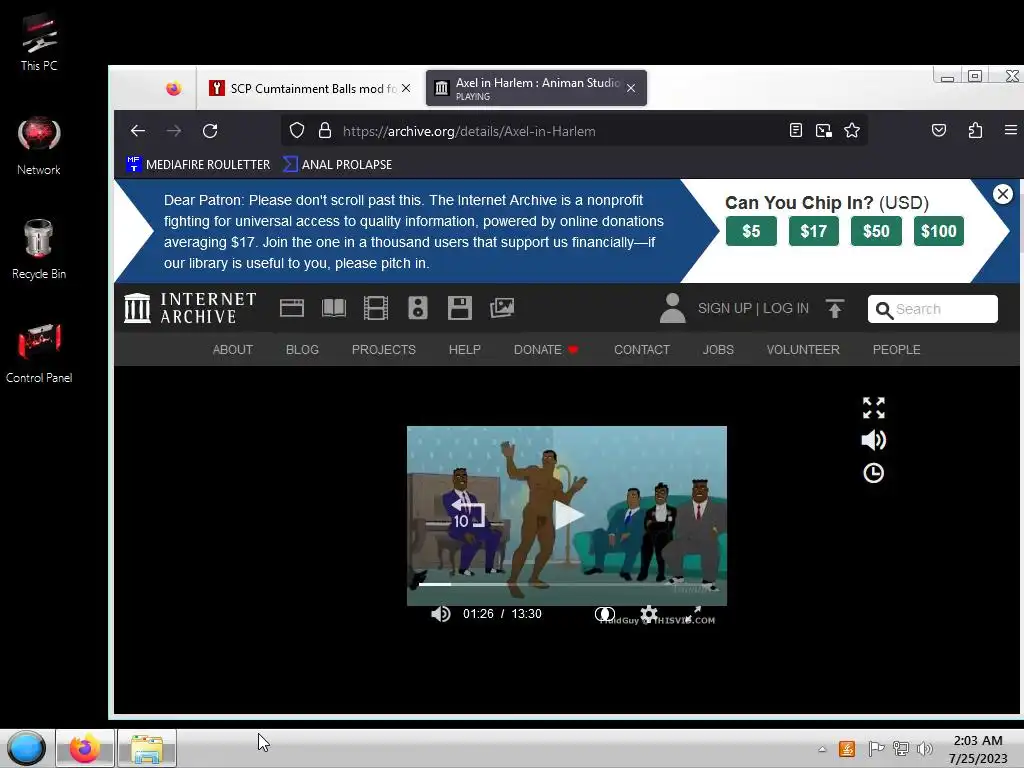The width and height of the screenshot is (1024, 768).
Task: Show the taskbar clock and date
Action: [978, 749]
